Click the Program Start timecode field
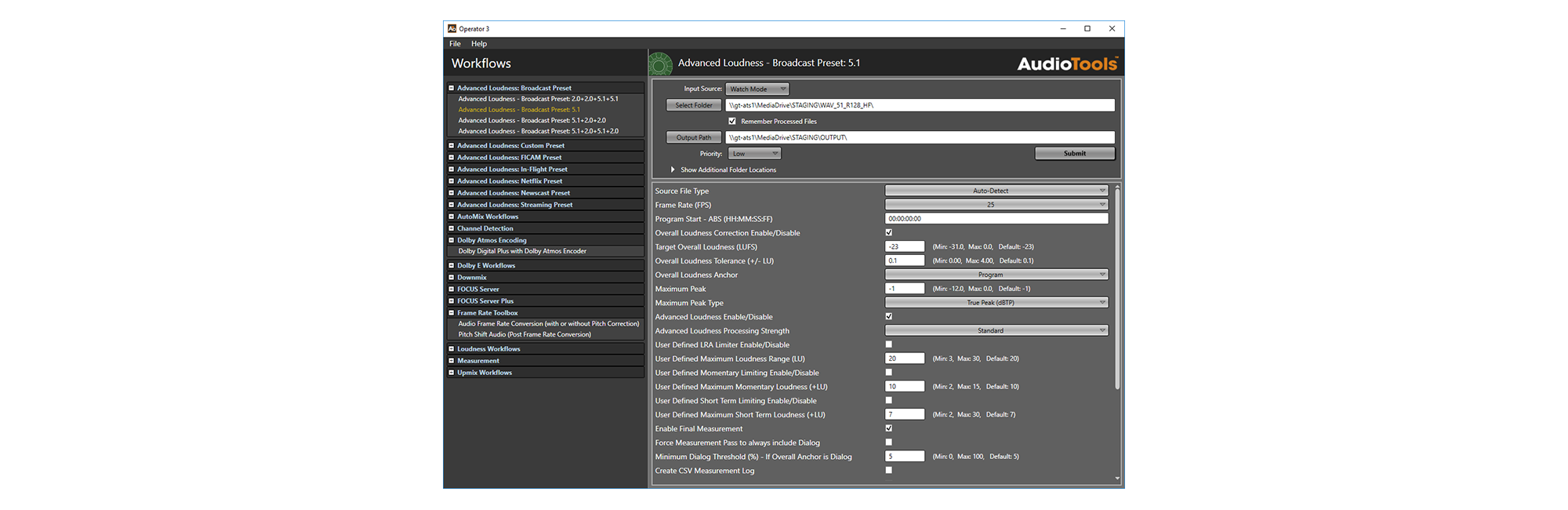The height and width of the screenshot is (510, 1568). pos(996,219)
